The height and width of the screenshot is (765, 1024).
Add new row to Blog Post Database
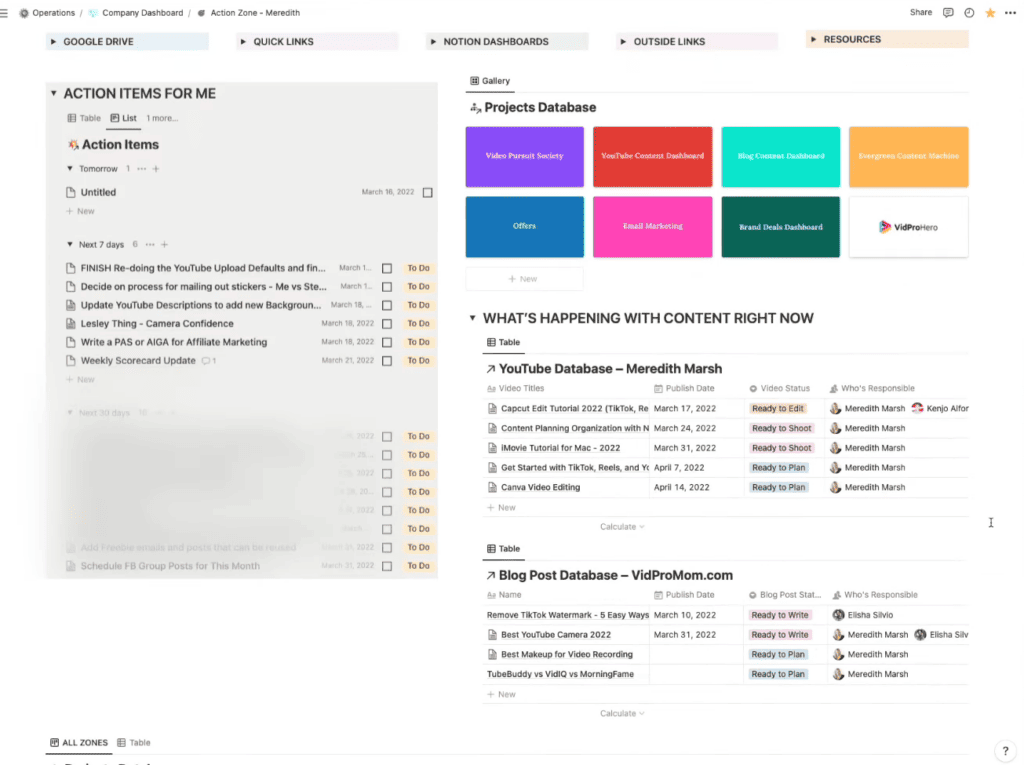point(502,694)
